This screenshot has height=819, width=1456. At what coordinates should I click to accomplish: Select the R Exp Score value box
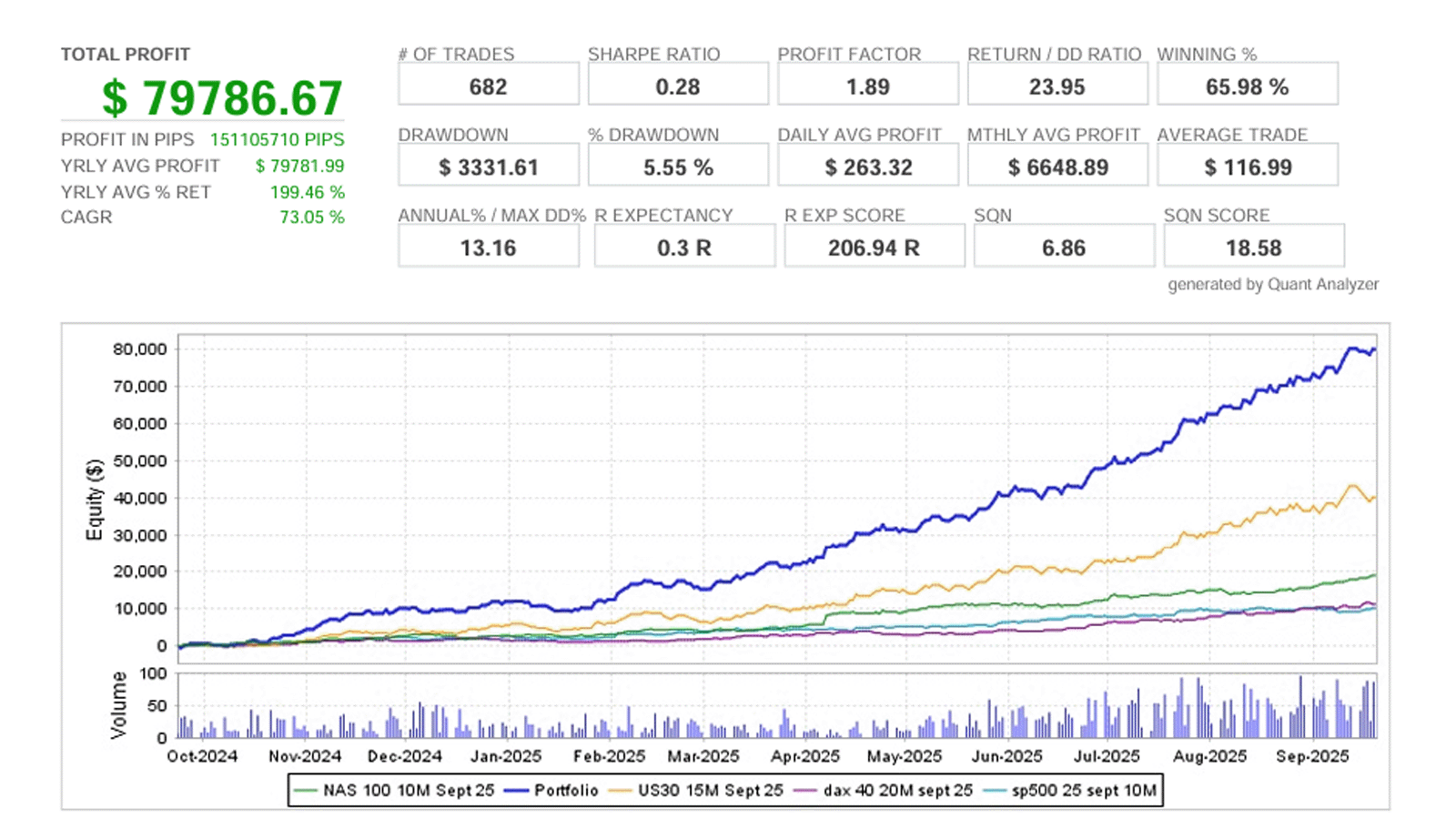(874, 248)
